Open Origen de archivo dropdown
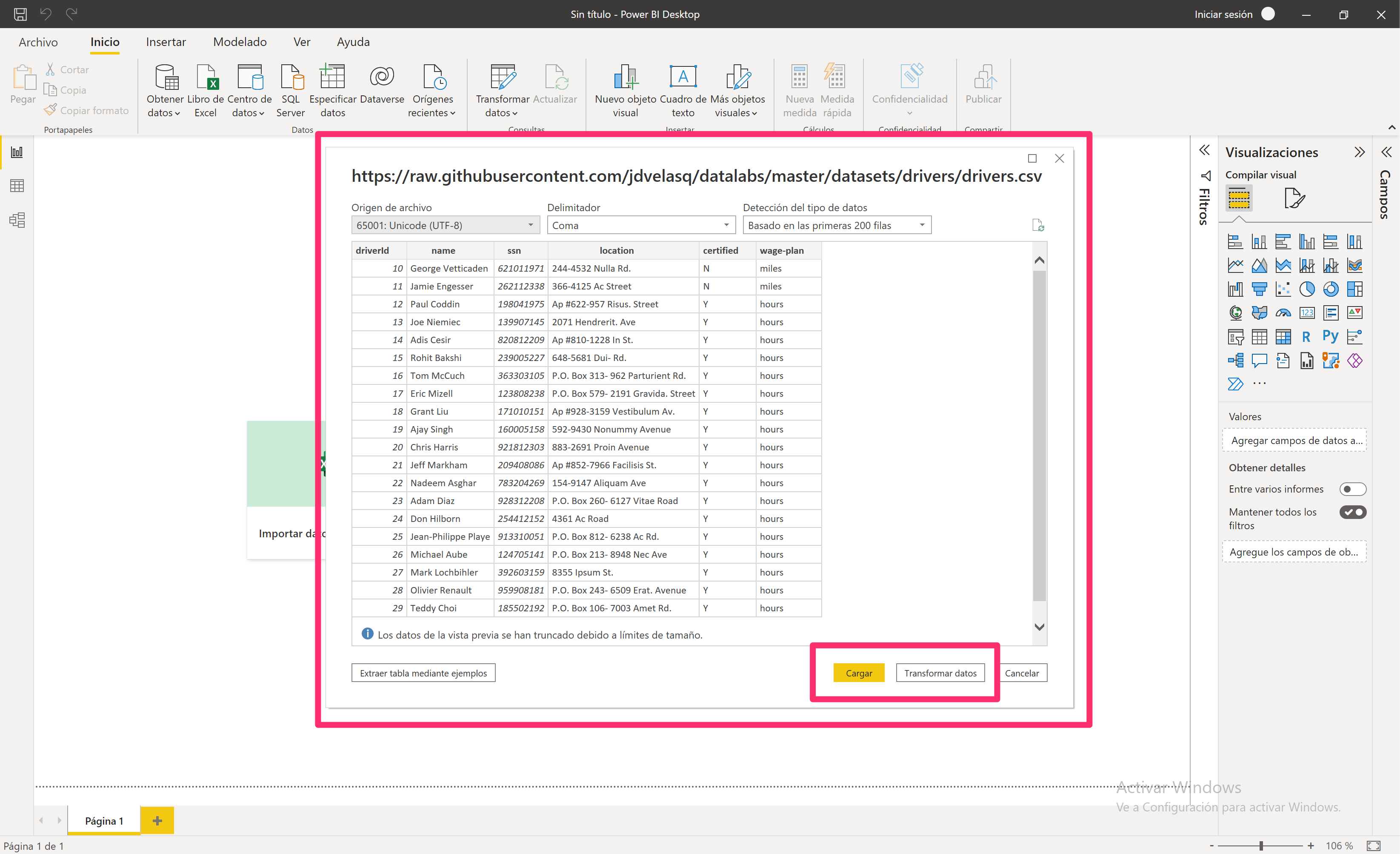This screenshot has height=854, width=1400. coord(446,226)
